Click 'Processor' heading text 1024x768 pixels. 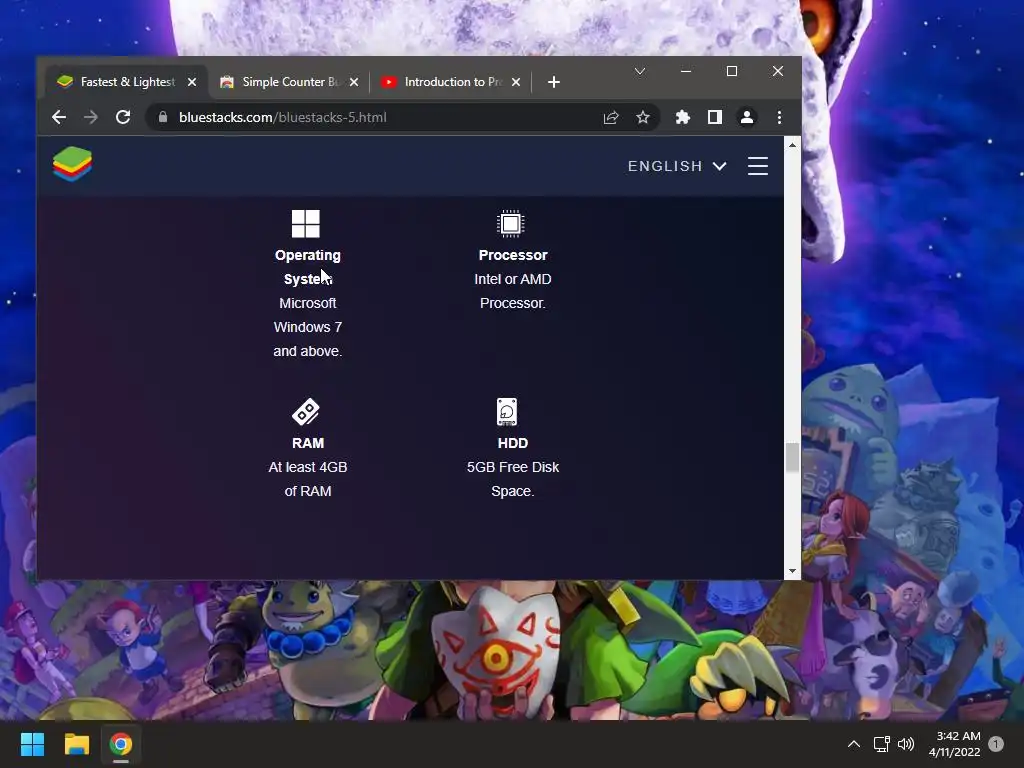pos(513,255)
